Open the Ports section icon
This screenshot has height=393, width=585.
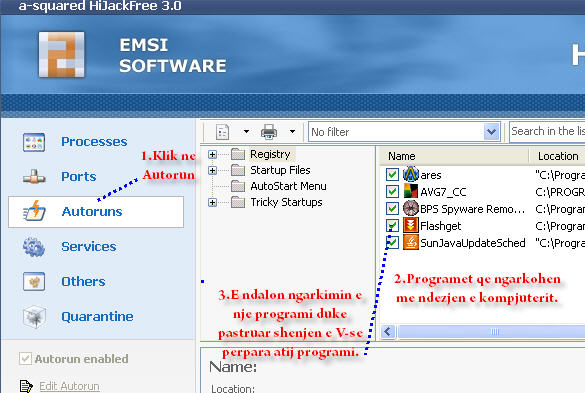click(34, 177)
